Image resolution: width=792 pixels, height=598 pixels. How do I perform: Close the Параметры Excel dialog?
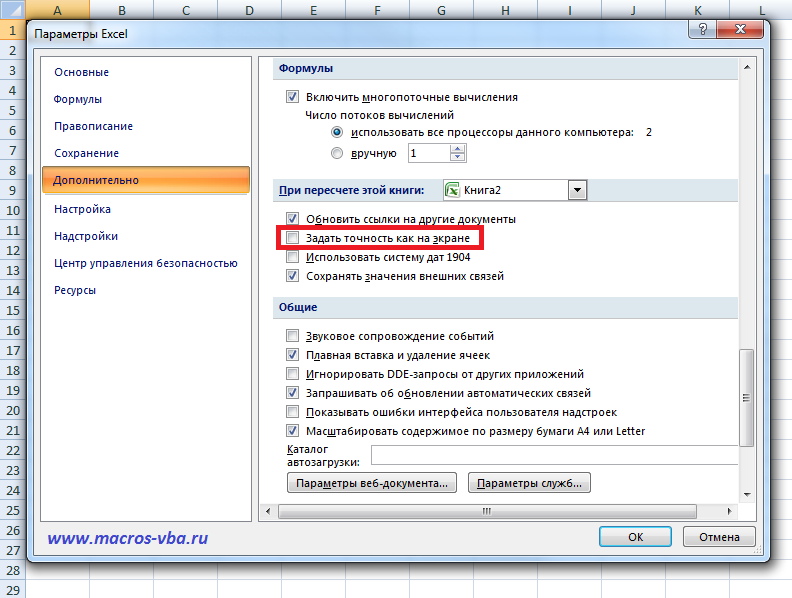tap(740, 29)
